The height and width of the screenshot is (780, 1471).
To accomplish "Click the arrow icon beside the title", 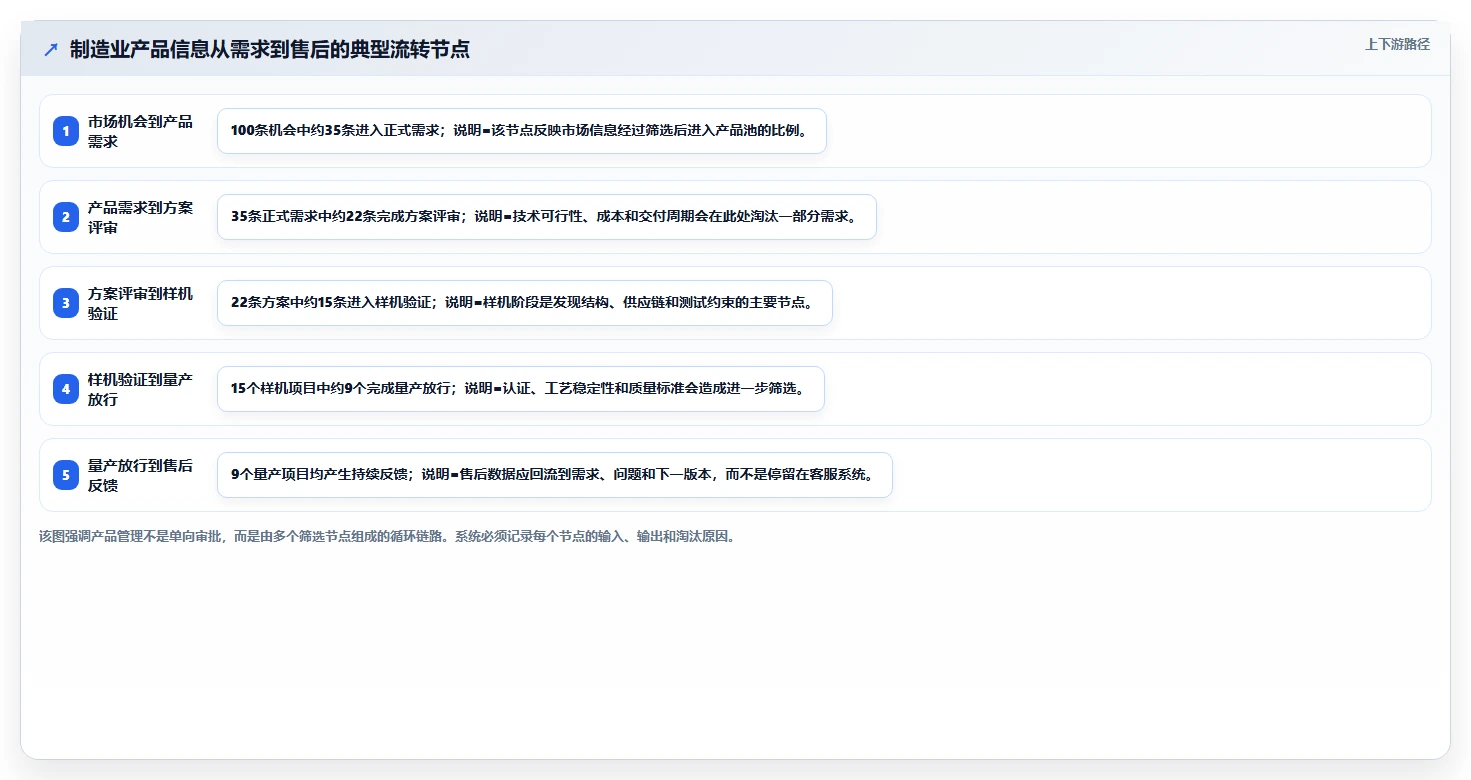I will 51,49.
